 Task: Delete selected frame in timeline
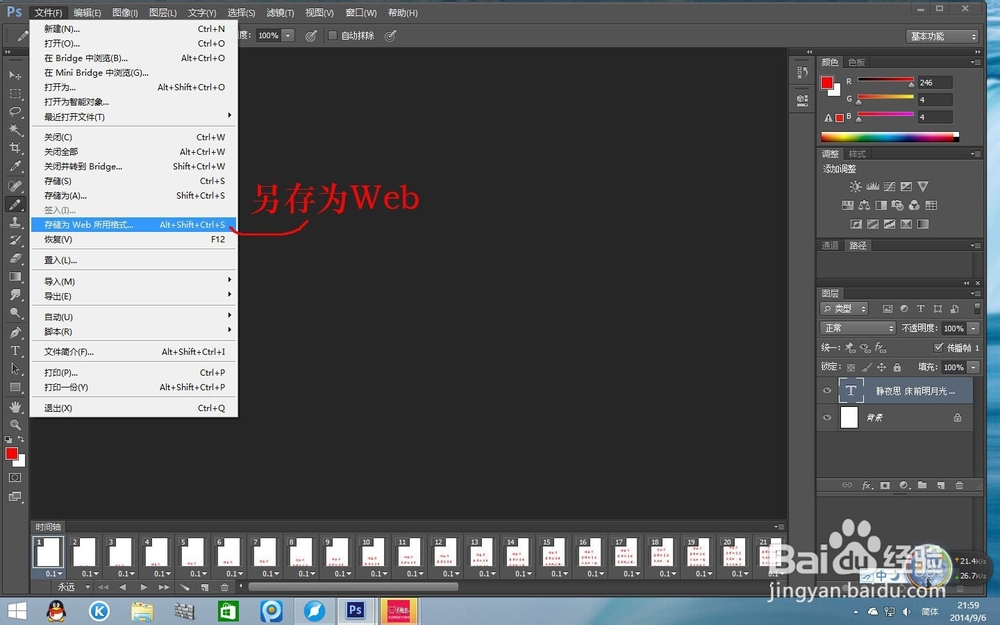[224, 587]
